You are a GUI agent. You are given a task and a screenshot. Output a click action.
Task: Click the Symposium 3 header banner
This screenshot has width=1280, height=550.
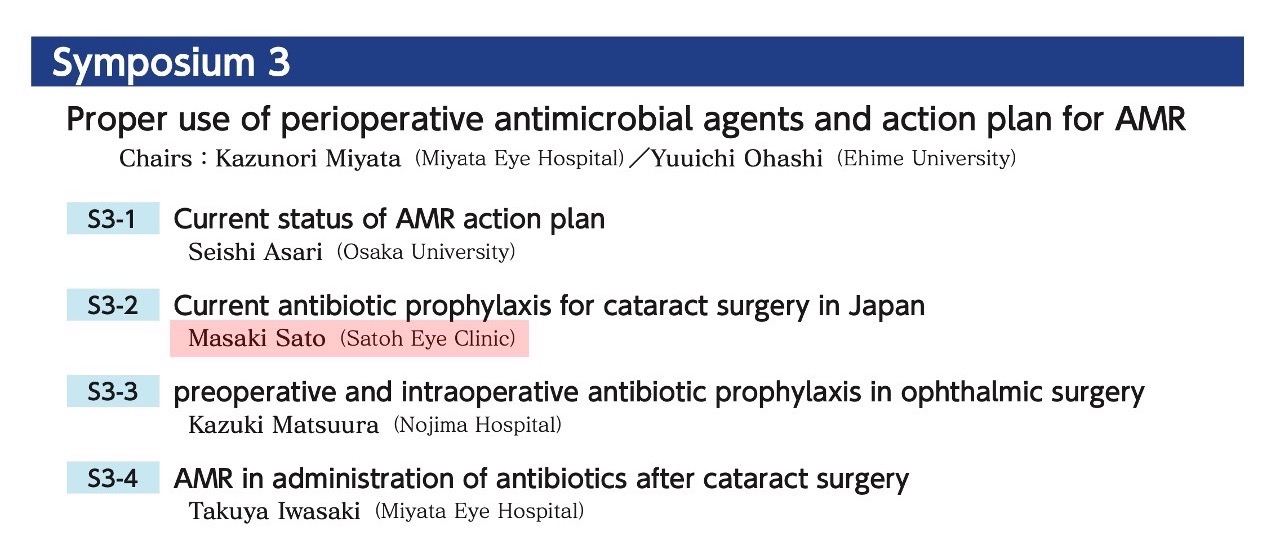[637, 62]
